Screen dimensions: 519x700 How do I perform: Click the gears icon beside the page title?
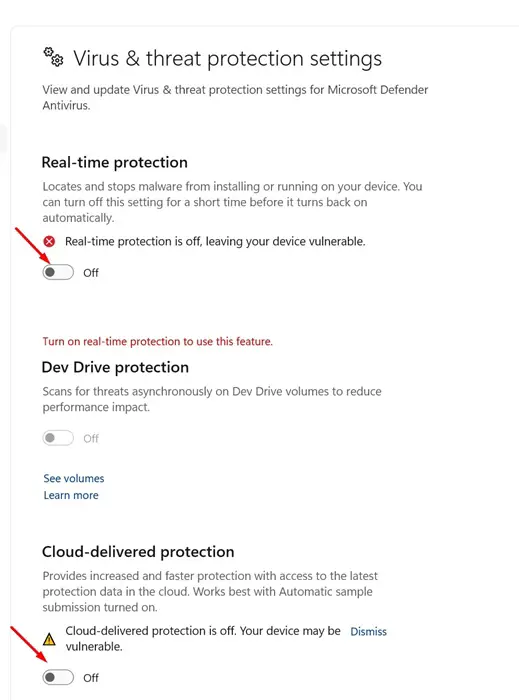tap(54, 57)
